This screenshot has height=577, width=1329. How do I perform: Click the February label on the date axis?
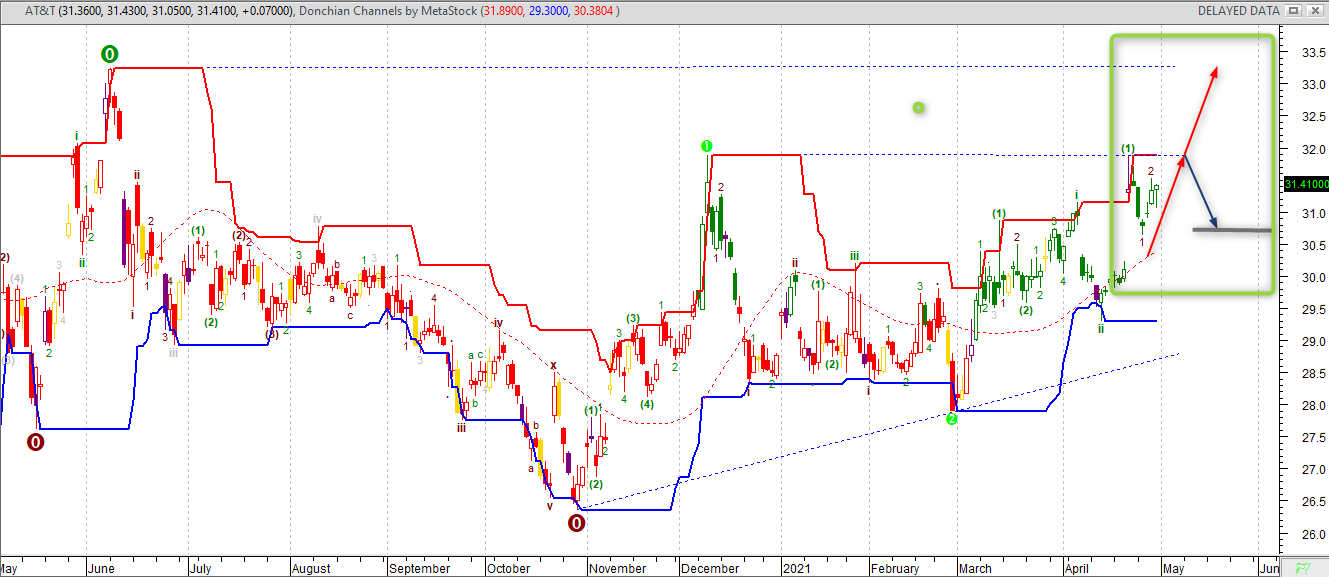(x=894, y=568)
